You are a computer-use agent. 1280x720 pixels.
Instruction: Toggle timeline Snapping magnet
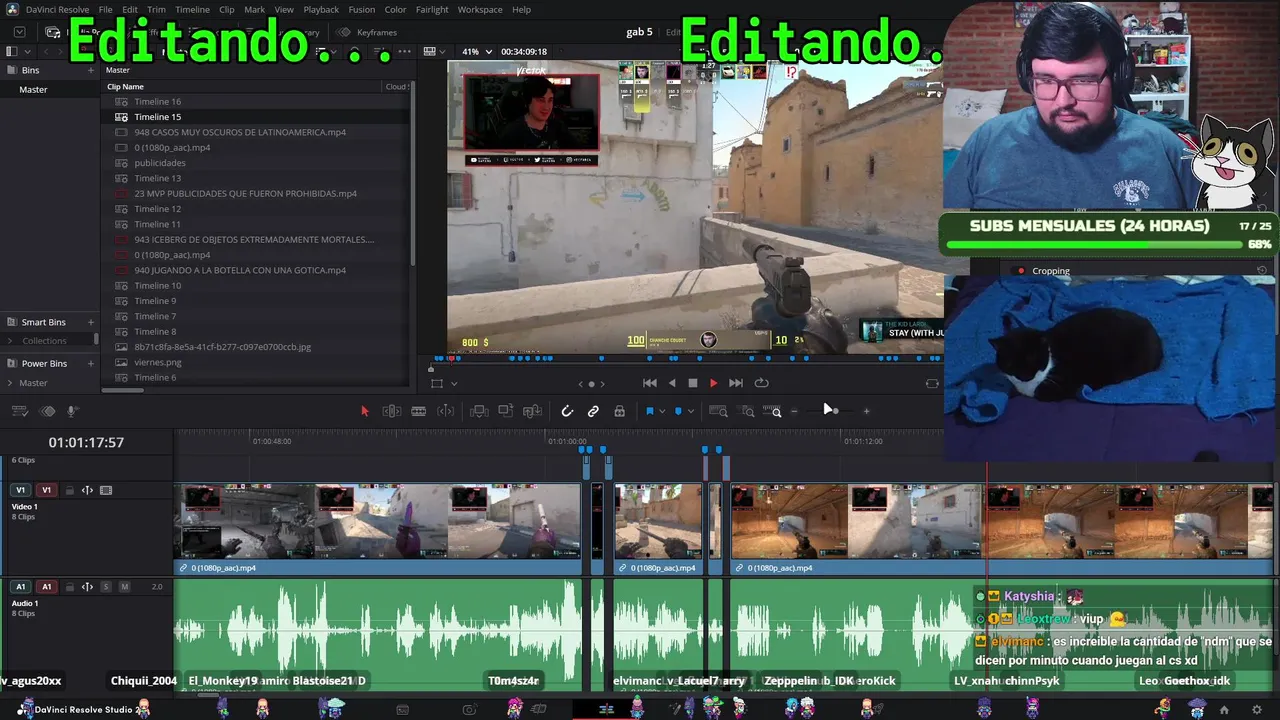pos(567,411)
